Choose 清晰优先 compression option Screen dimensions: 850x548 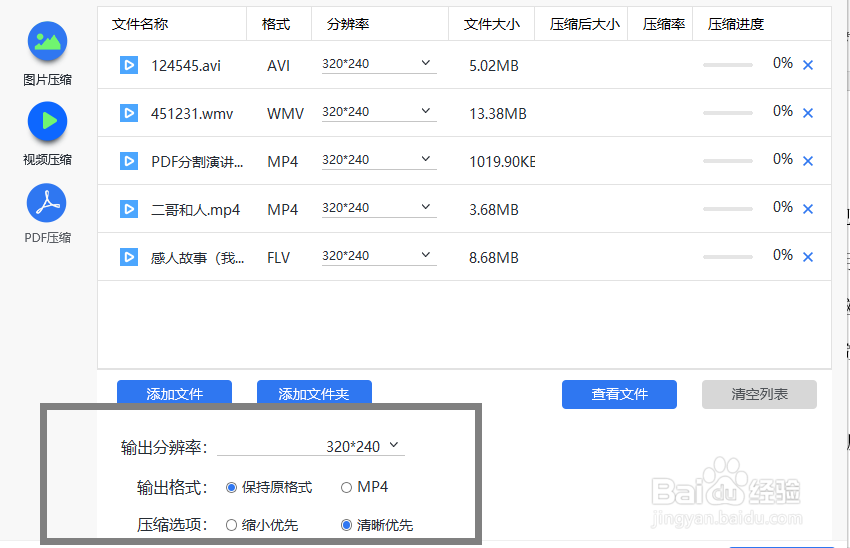[346, 525]
